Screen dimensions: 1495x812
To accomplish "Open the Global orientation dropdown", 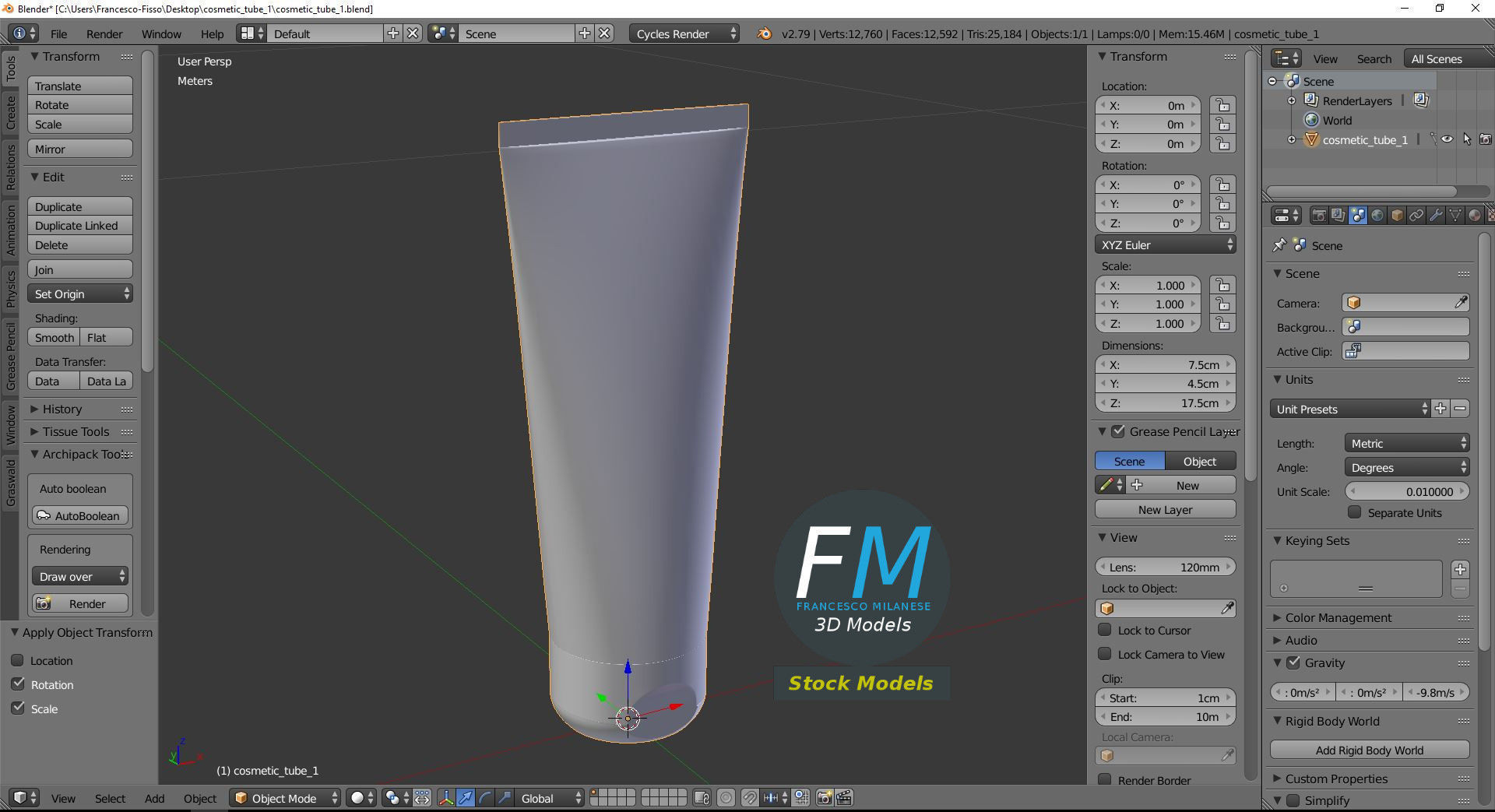I will tap(551, 798).
